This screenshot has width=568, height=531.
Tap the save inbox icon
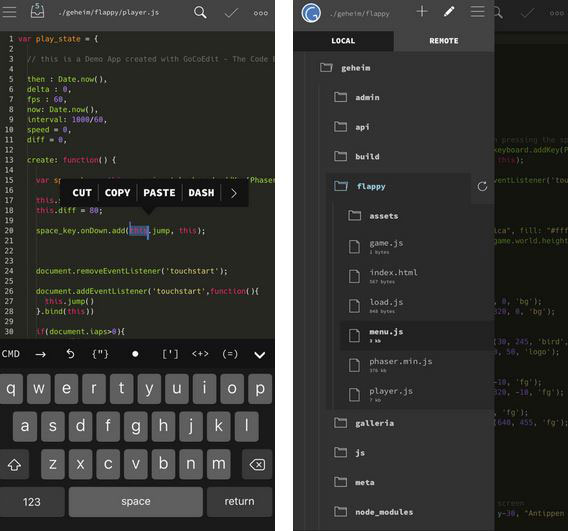point(37,11)
